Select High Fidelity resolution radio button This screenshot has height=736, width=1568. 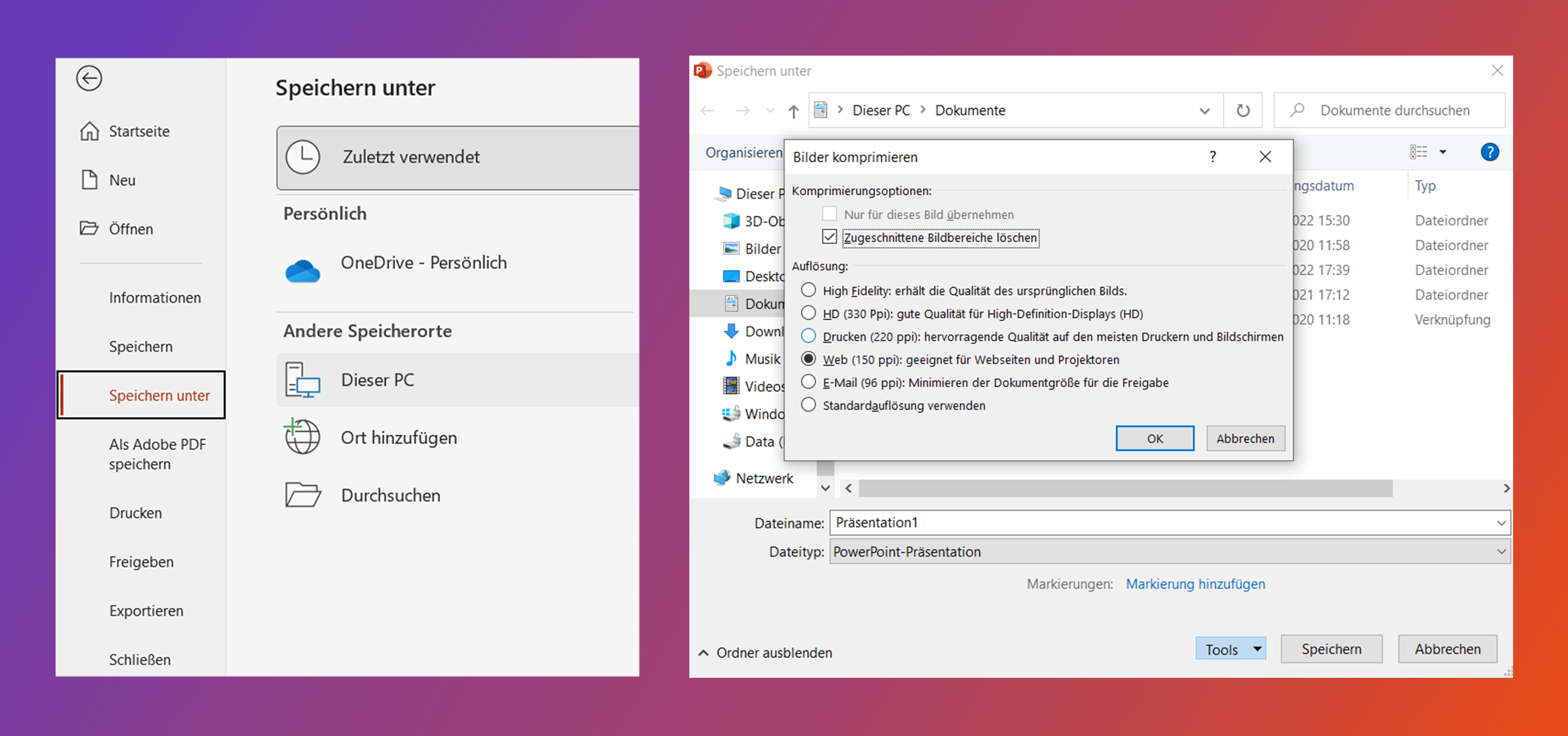[x=809, y=290]
